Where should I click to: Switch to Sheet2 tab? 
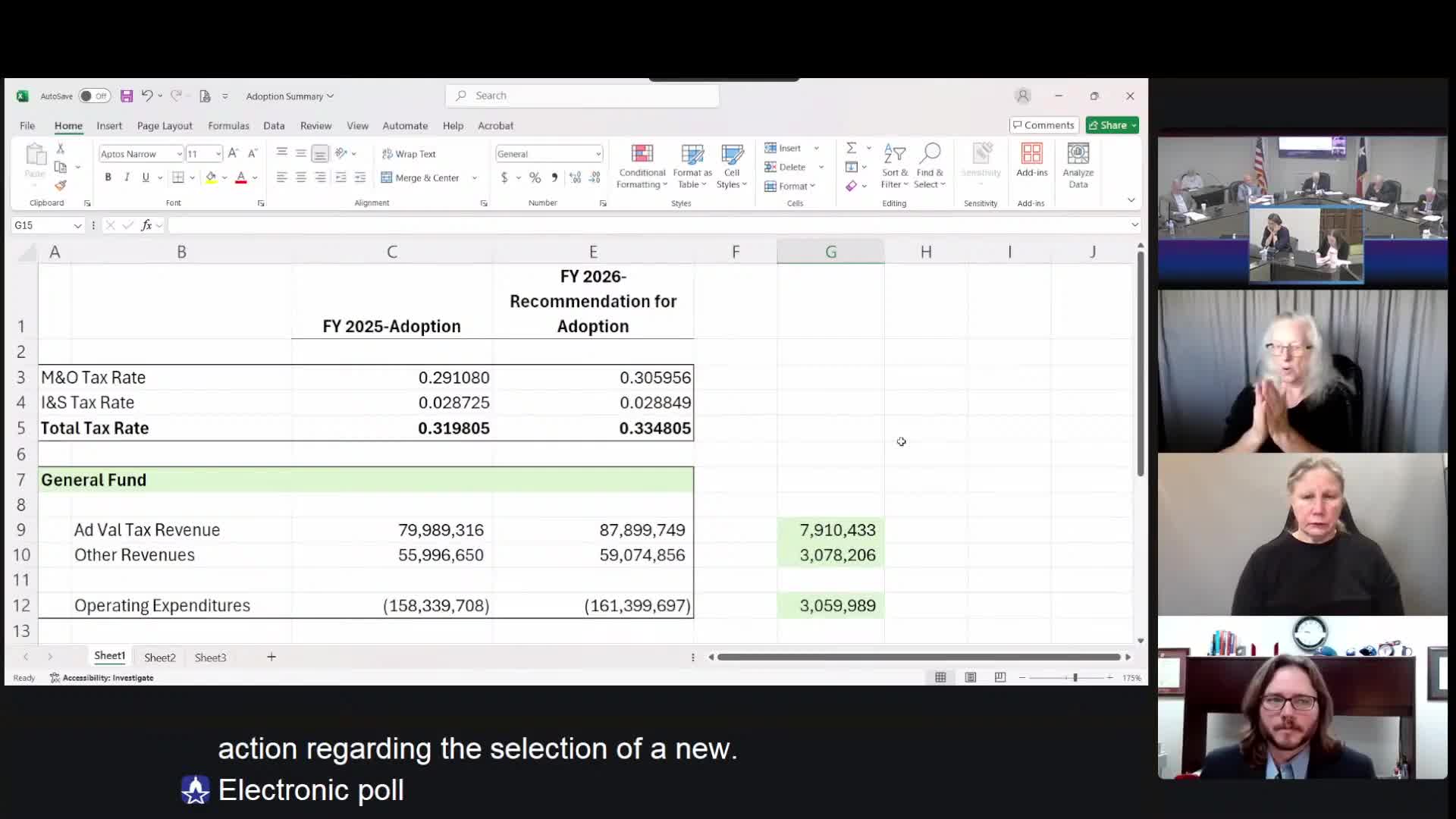(x=159, y=657)
